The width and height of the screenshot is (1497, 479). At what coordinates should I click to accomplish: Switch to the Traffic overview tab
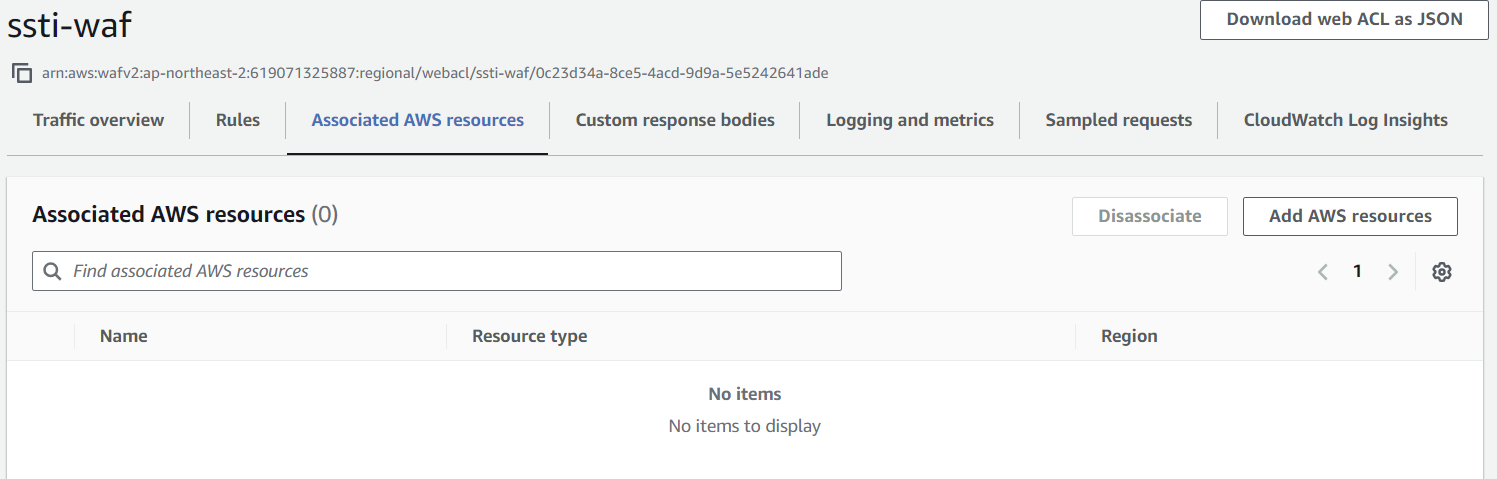[x=98, y=120]
